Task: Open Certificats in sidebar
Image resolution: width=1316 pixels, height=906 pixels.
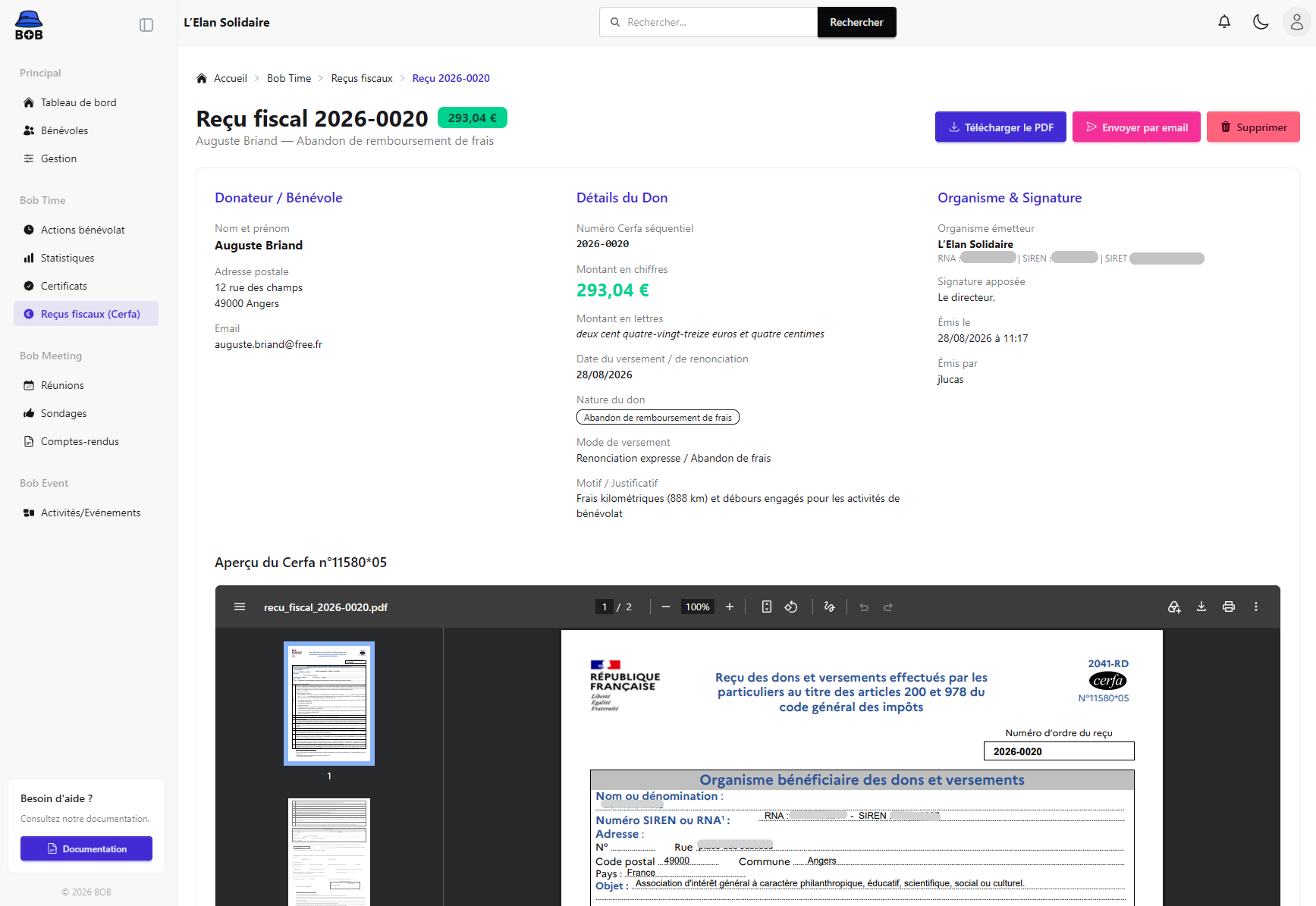Action: [86, 286]
